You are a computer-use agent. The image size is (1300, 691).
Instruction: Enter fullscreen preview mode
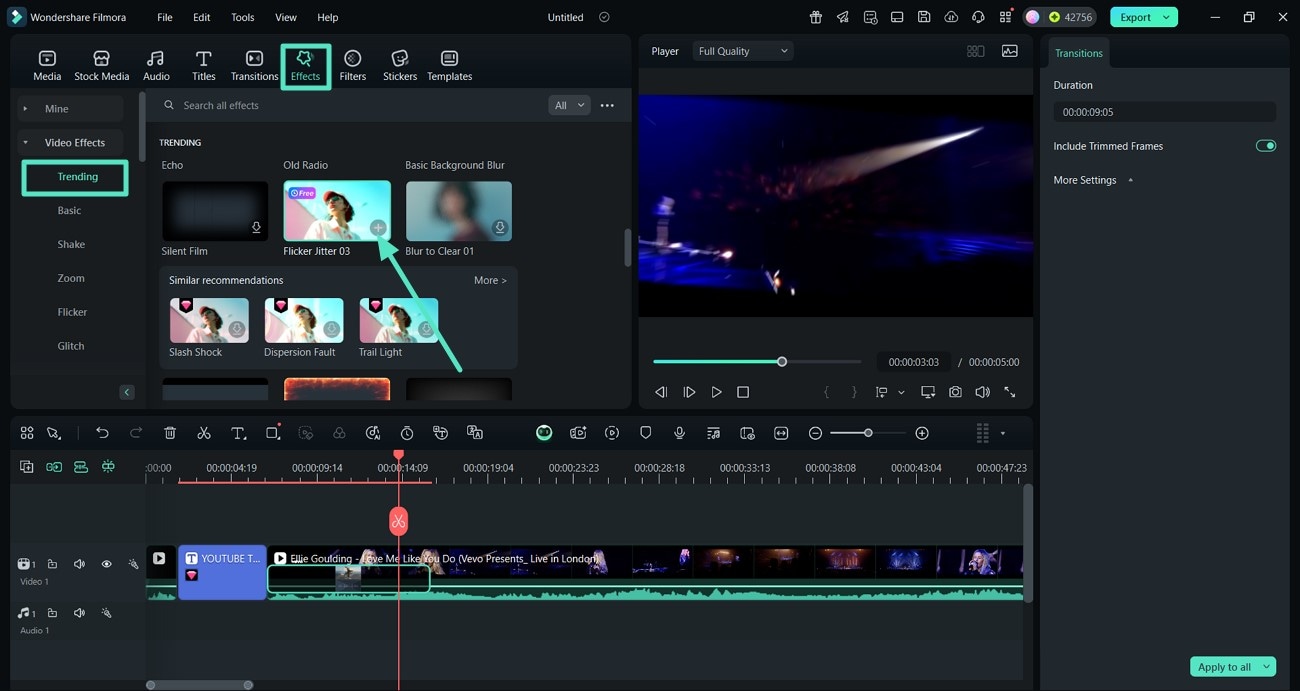coord(1010,392)
